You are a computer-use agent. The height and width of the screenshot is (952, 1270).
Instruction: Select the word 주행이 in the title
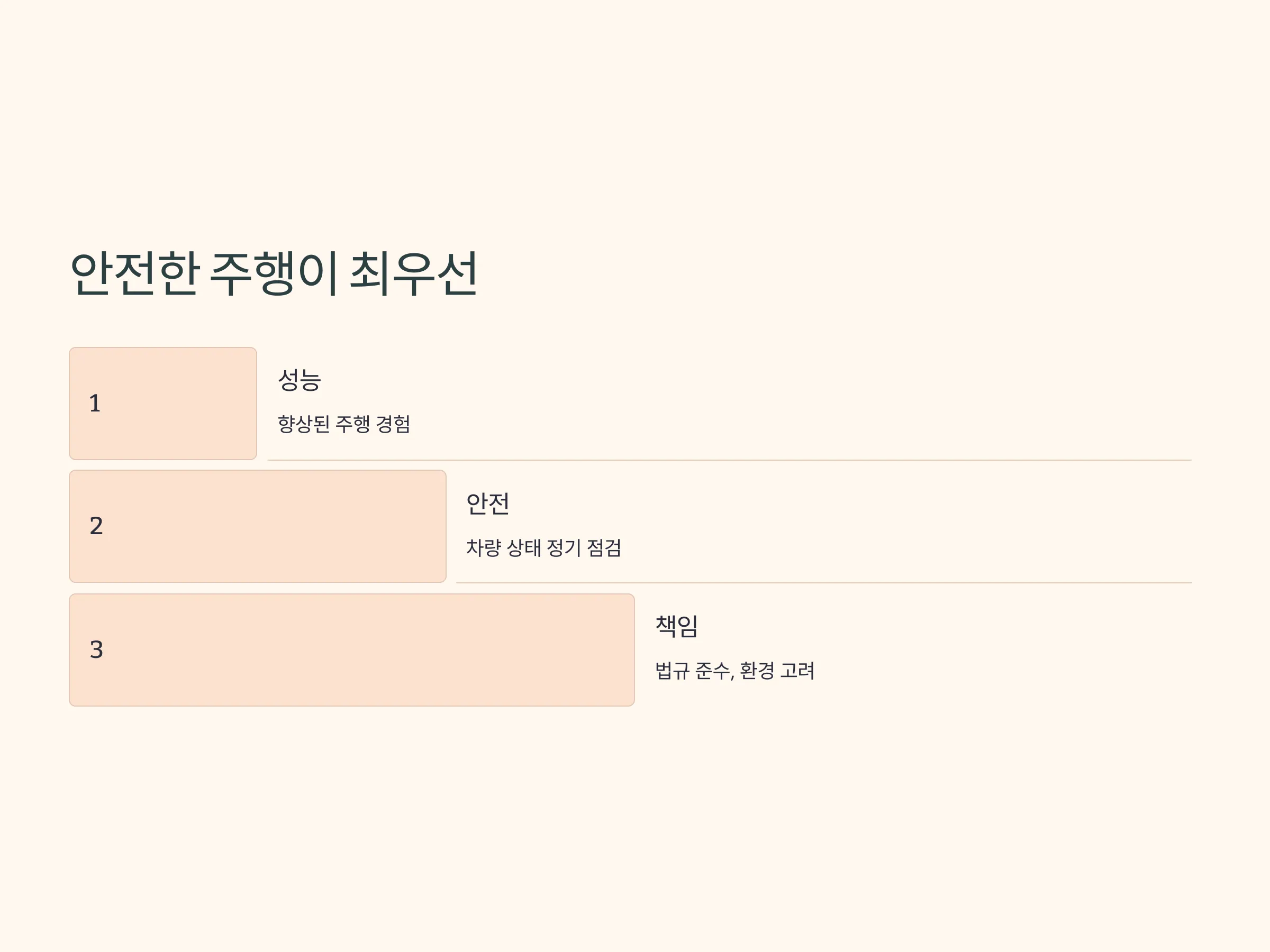pyautogui.click(x=274, y=274)
